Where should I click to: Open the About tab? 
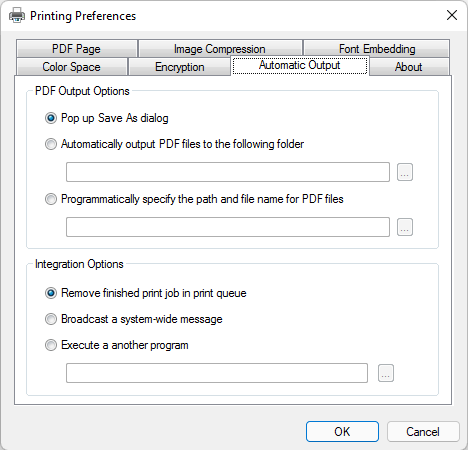pos(409,67)
